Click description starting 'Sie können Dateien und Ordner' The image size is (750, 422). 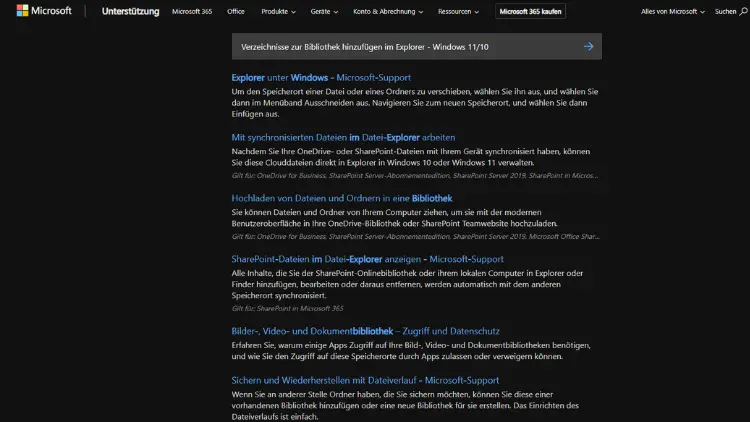395,218
